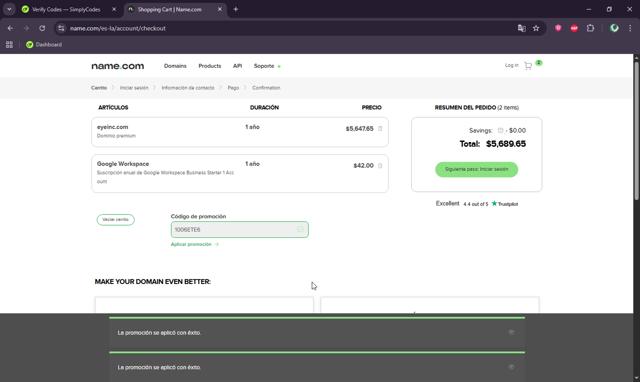This screenshot has width=640, height=382.
Task: Remove Google Workspace item via trash icon
Action: pos(380,165)
